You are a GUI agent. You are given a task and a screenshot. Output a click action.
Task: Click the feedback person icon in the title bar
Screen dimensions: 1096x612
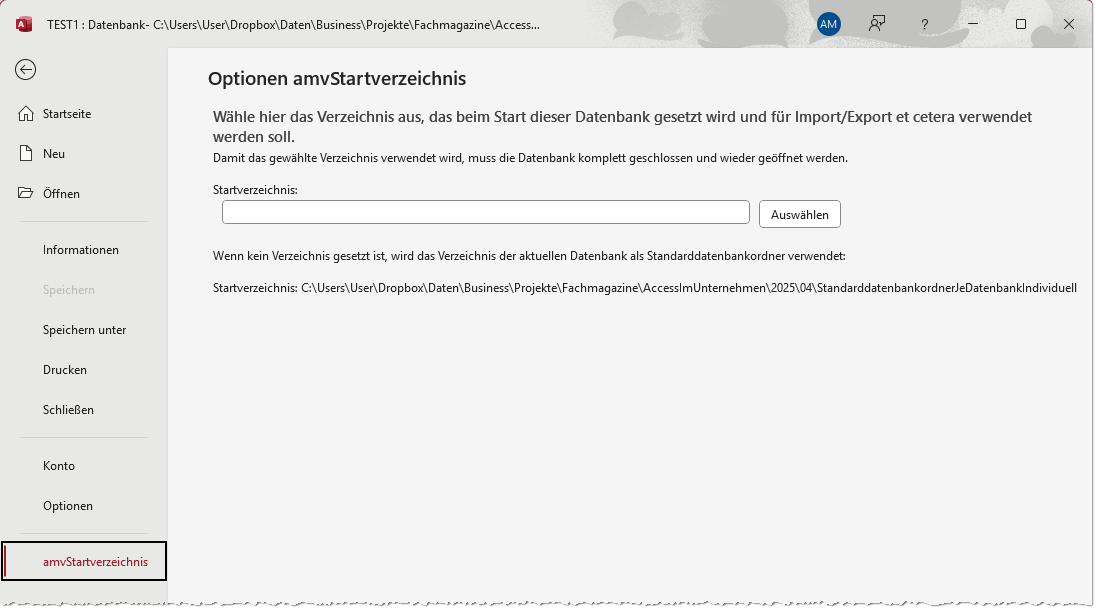(876, 24)
